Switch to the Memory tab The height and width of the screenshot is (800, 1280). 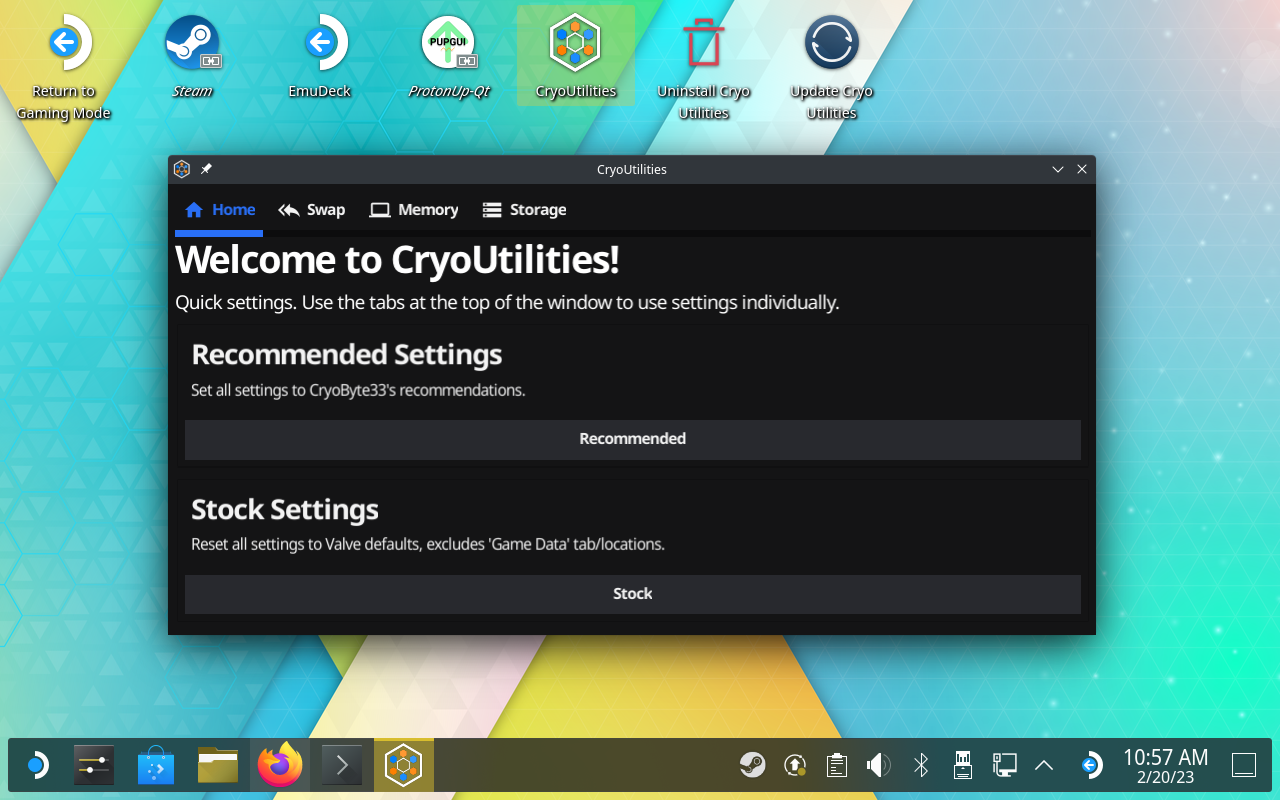point(414,210)
